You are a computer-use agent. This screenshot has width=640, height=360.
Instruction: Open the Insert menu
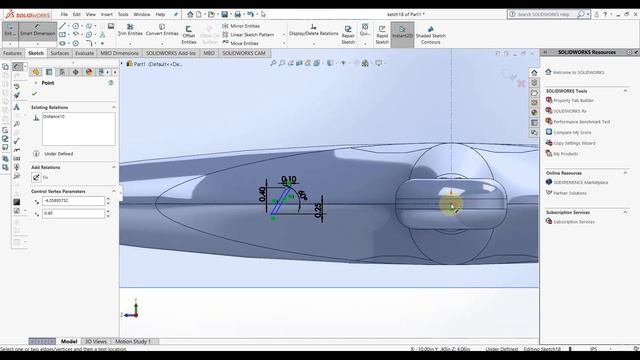(x=107, y=14)
